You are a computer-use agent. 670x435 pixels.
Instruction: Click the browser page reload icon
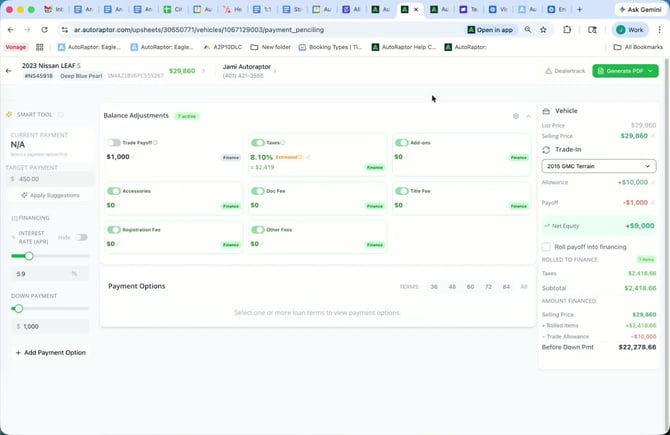click(x=45, y=30)
